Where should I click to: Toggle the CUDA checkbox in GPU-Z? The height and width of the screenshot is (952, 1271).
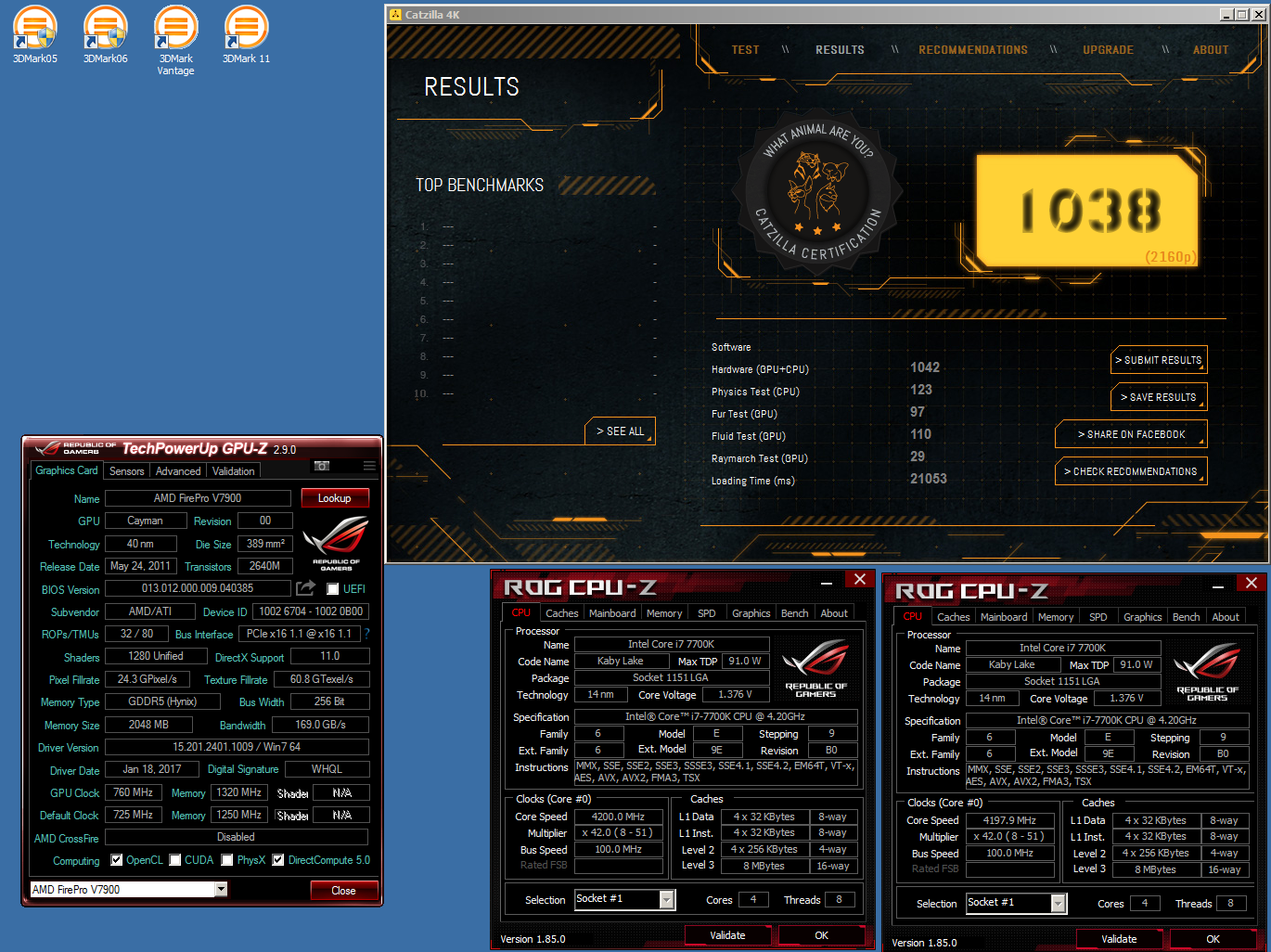pyautogui.click(x=175, y=860)
